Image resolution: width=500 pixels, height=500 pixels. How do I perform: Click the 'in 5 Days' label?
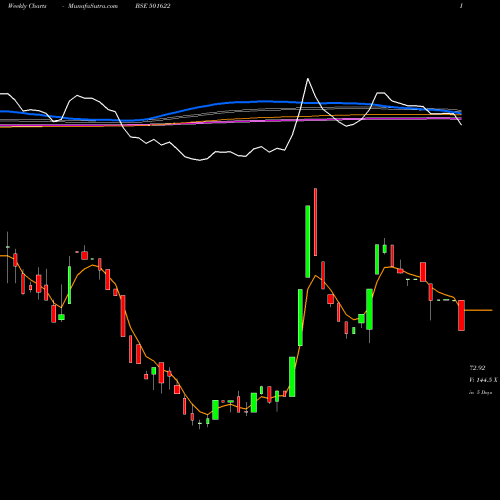481,393
